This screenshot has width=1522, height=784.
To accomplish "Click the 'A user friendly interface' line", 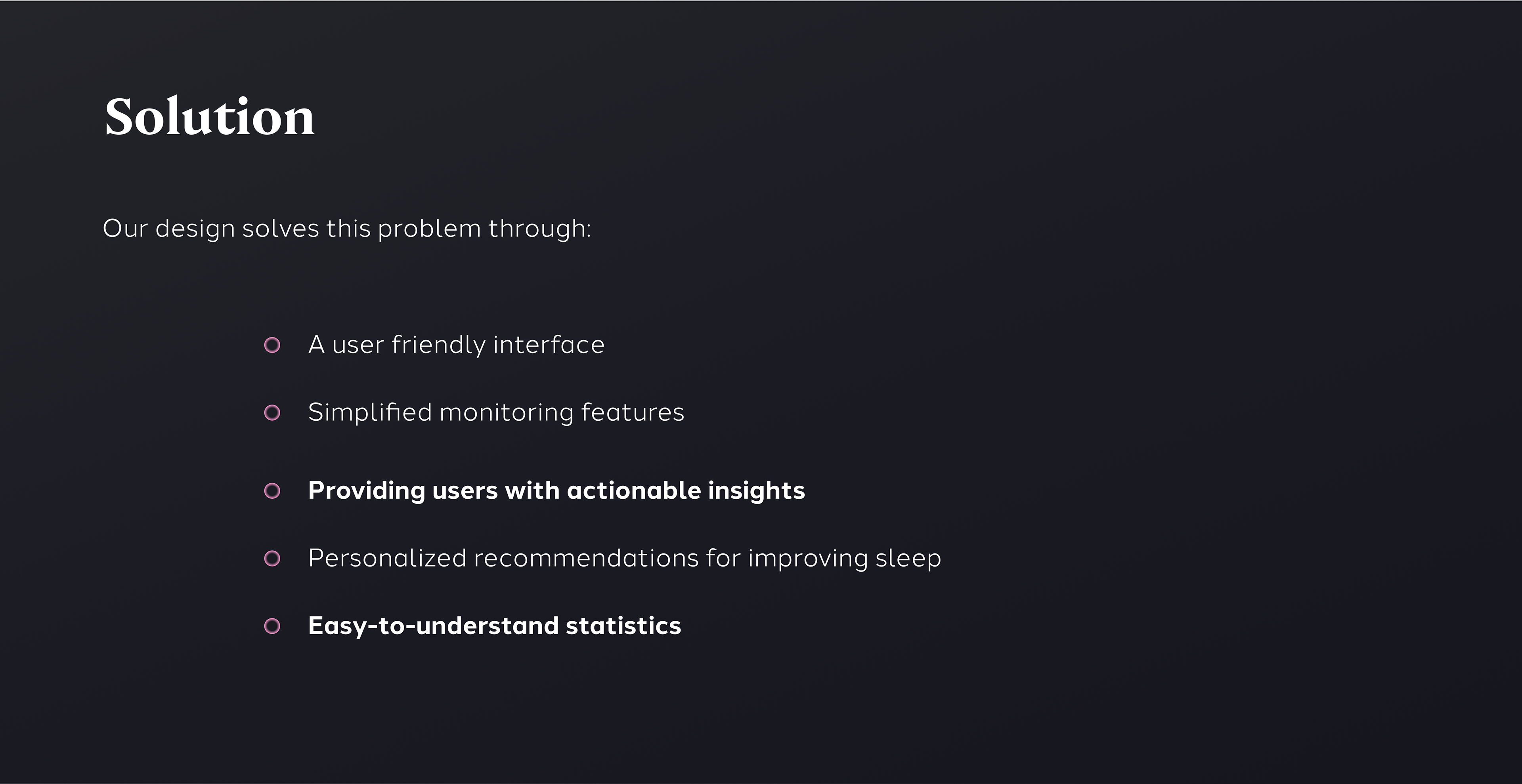I will [456, 345].
